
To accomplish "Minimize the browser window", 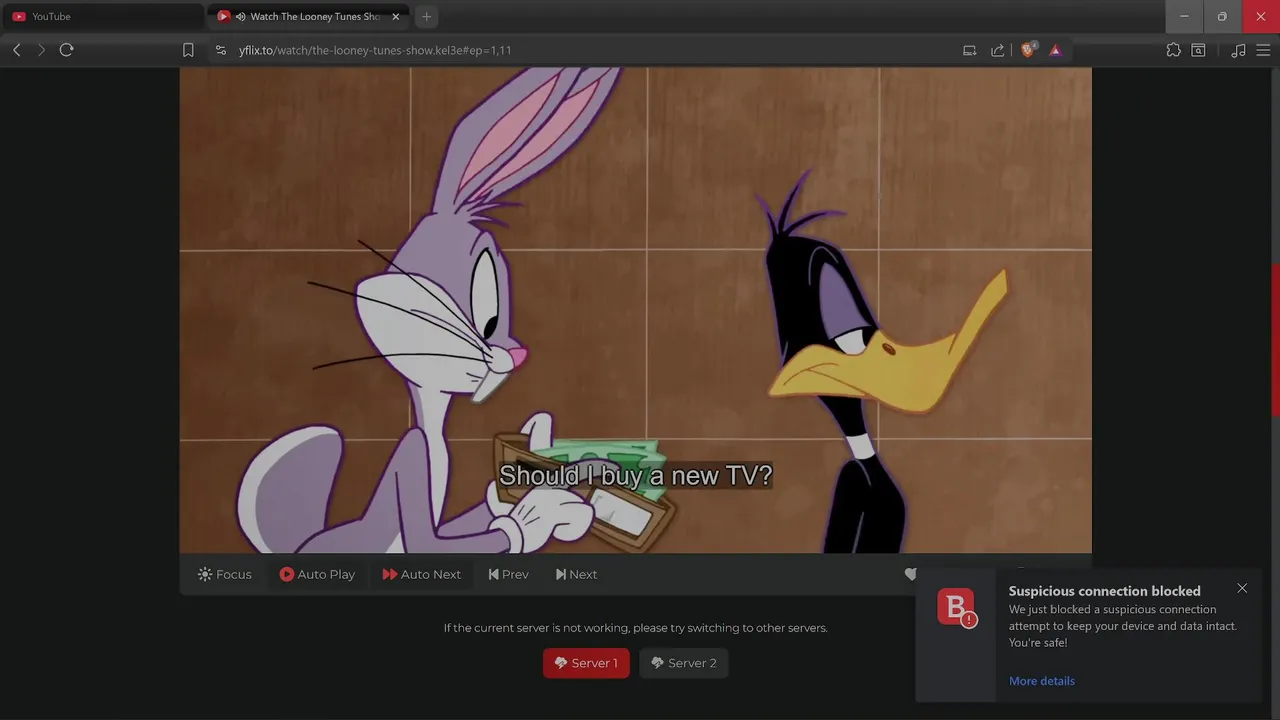I will [x=1184, y=16].
